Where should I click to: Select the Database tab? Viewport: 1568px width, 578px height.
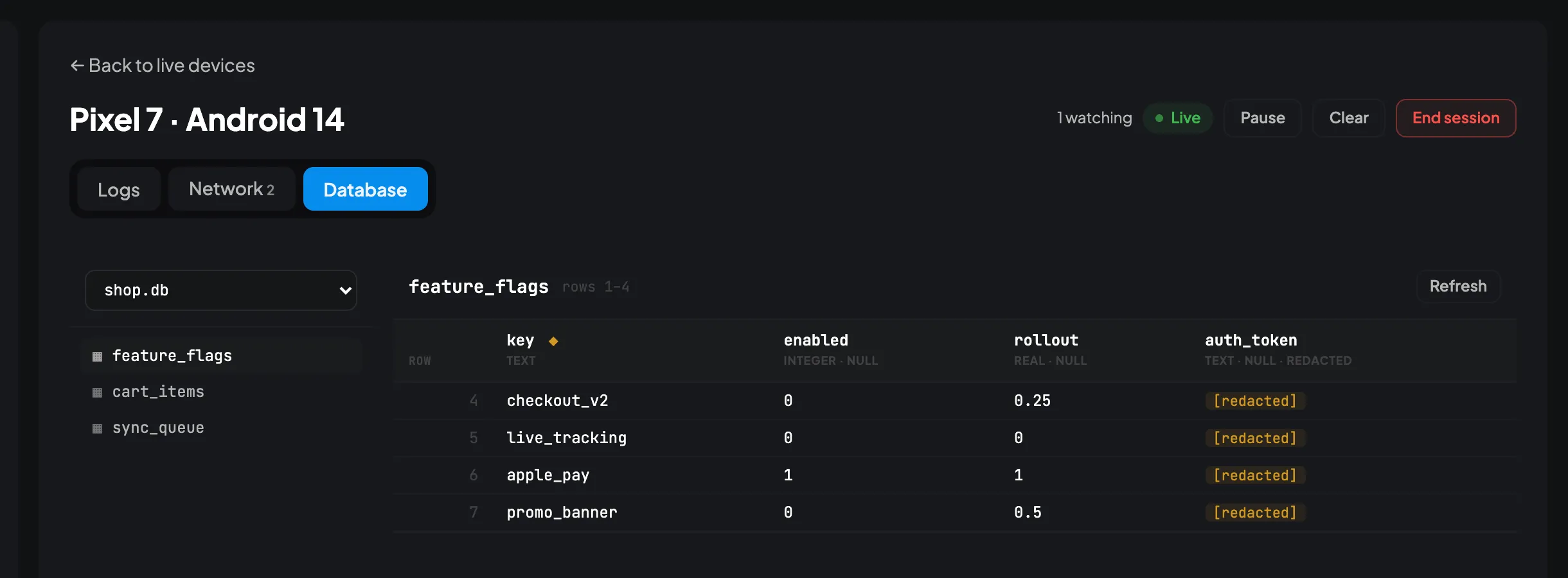(366, 189)
